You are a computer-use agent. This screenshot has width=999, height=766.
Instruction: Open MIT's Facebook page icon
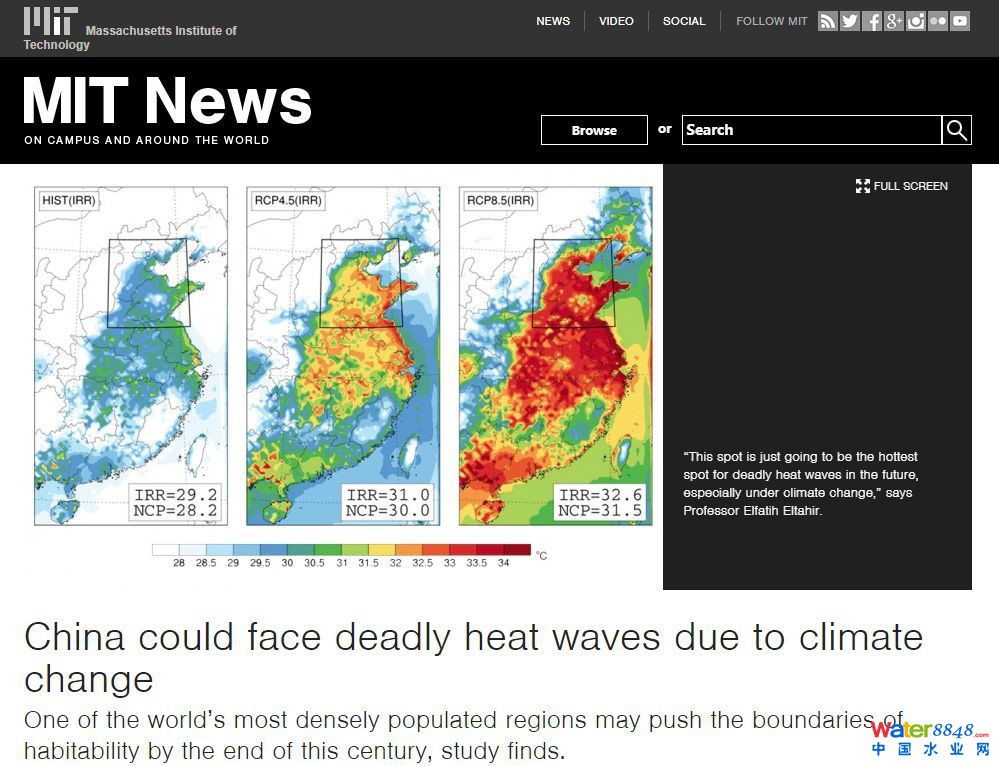pos(872,21)
